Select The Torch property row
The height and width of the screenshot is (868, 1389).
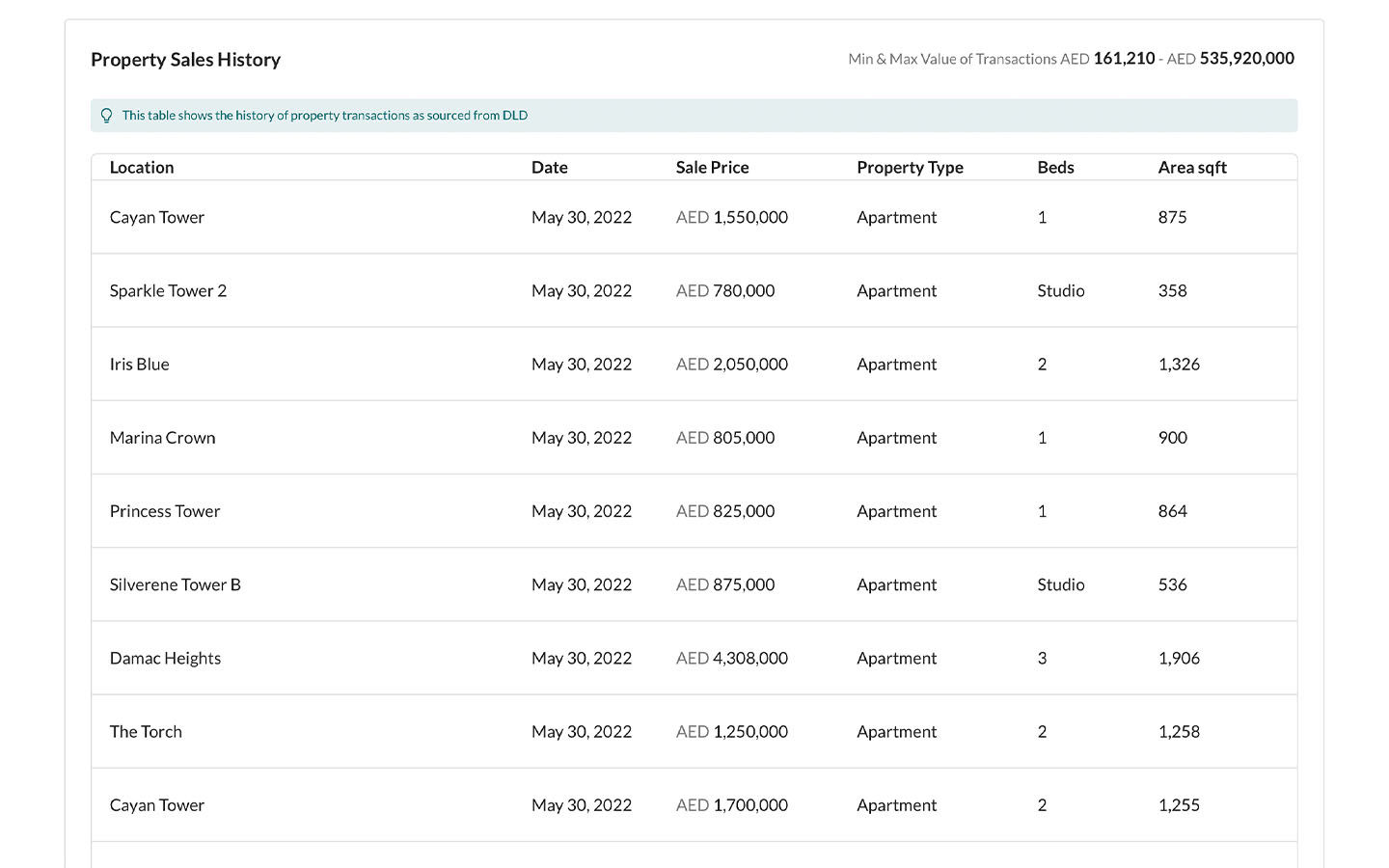[x=146, y=731]
